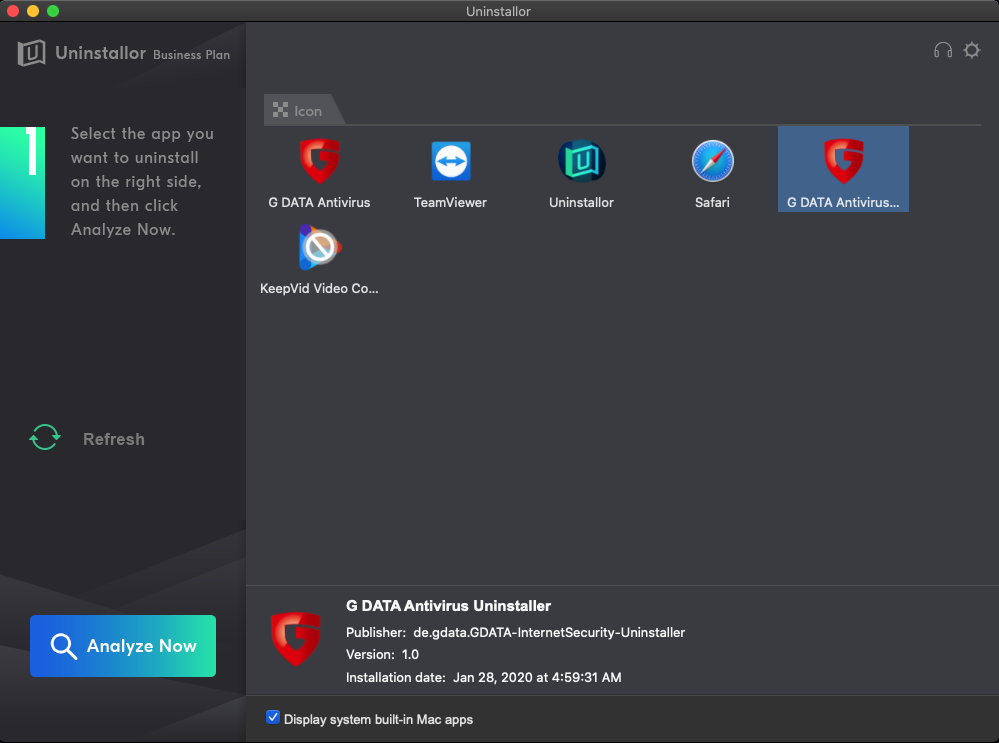
Task: Click the TeamViewer name label
Action: click(x=450, y=203)
